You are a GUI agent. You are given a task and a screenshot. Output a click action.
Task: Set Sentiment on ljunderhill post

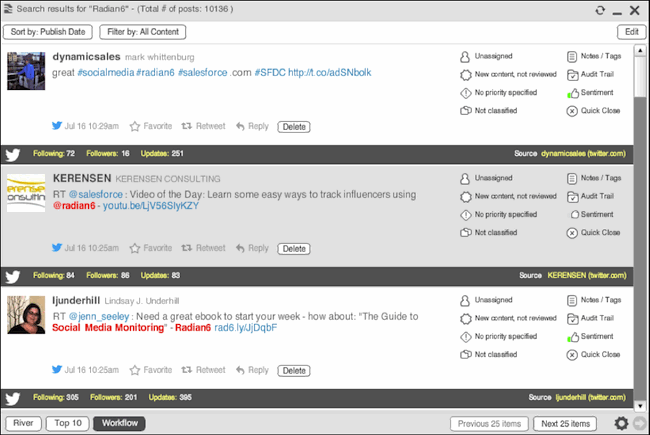pos(590,336)
